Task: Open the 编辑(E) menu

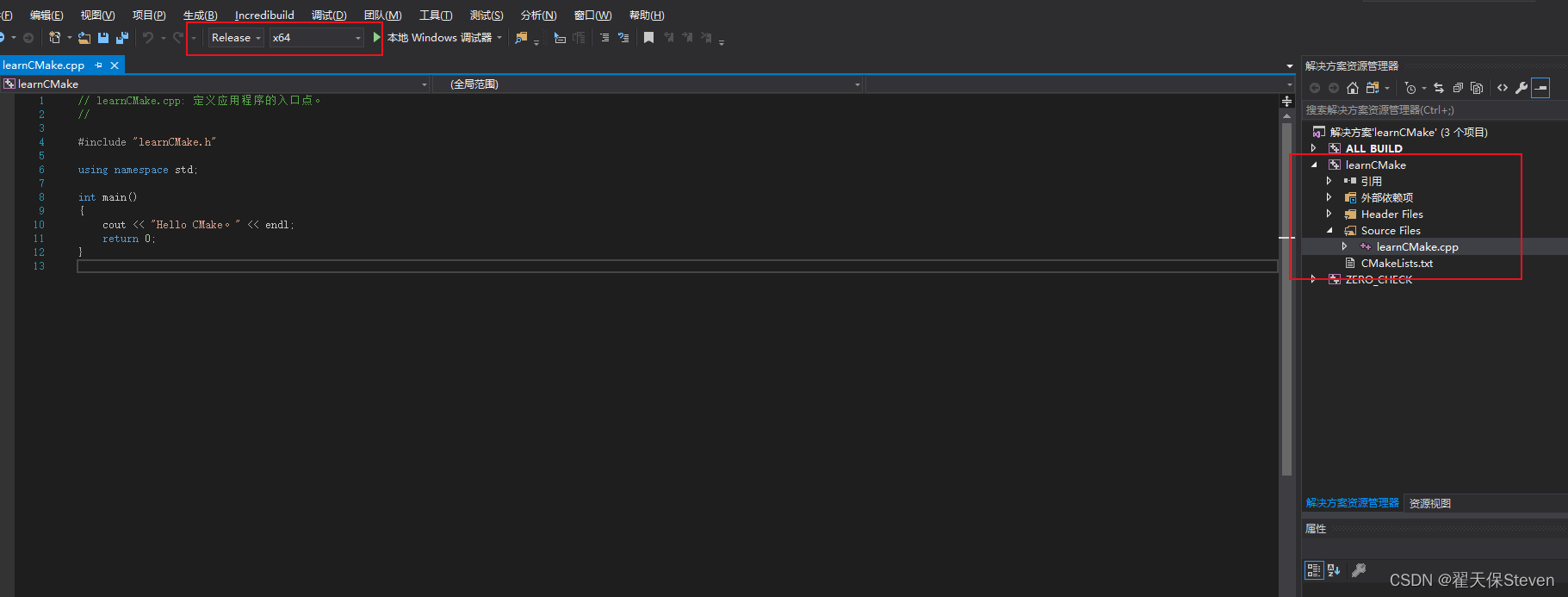Action: (46, 16)
